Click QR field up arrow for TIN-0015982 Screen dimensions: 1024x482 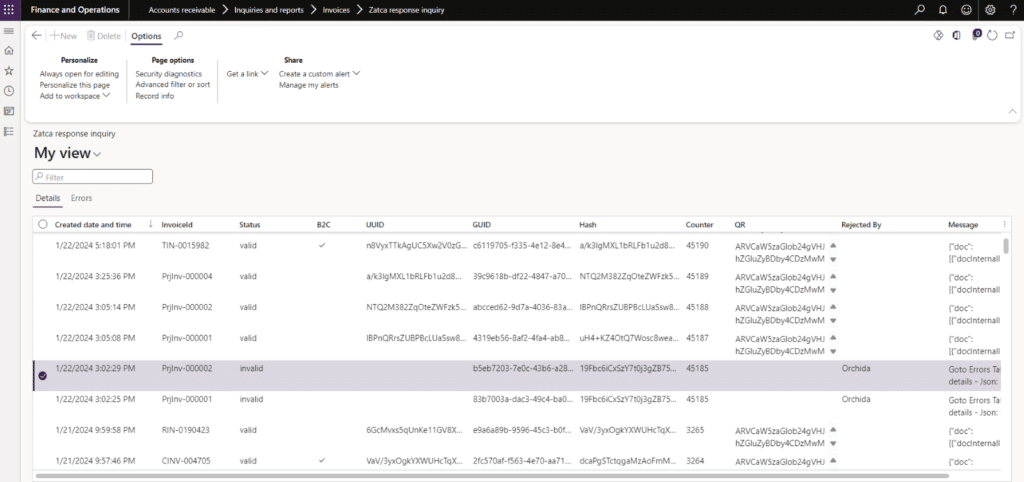833,245
